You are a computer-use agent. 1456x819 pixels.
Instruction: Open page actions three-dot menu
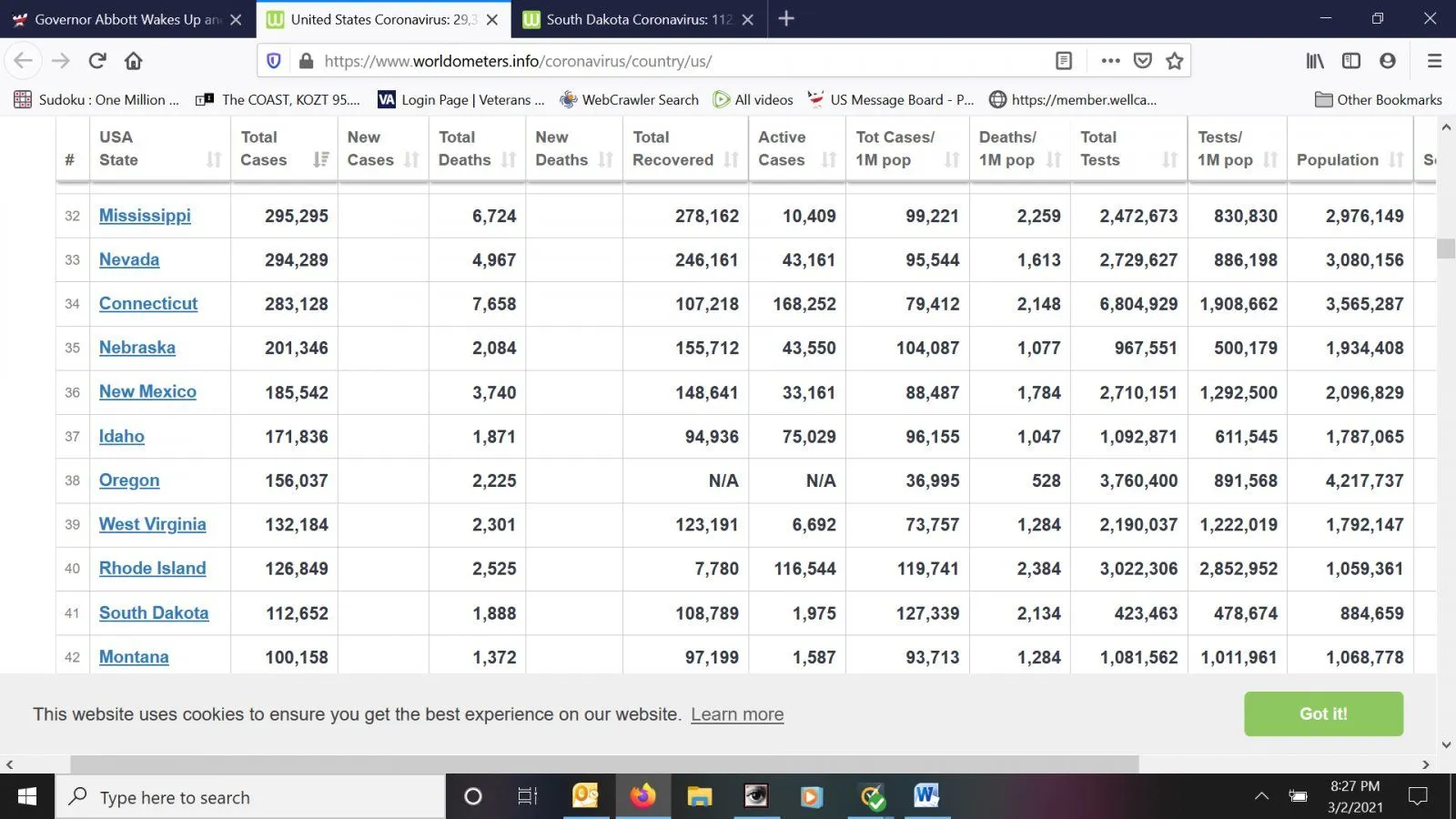coord(1110,61)
